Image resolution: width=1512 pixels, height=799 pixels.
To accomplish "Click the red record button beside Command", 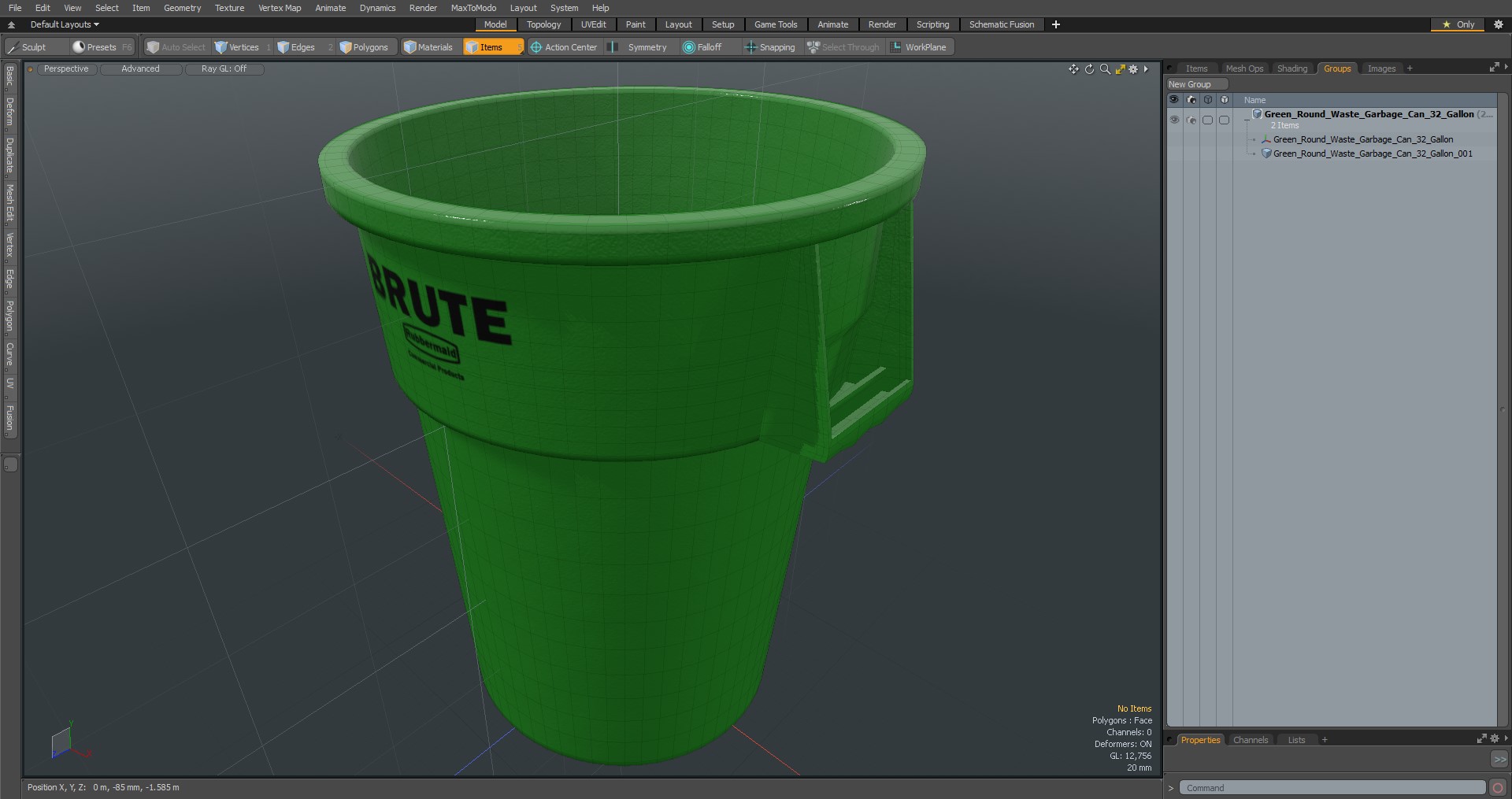I will click(1498, 788).
